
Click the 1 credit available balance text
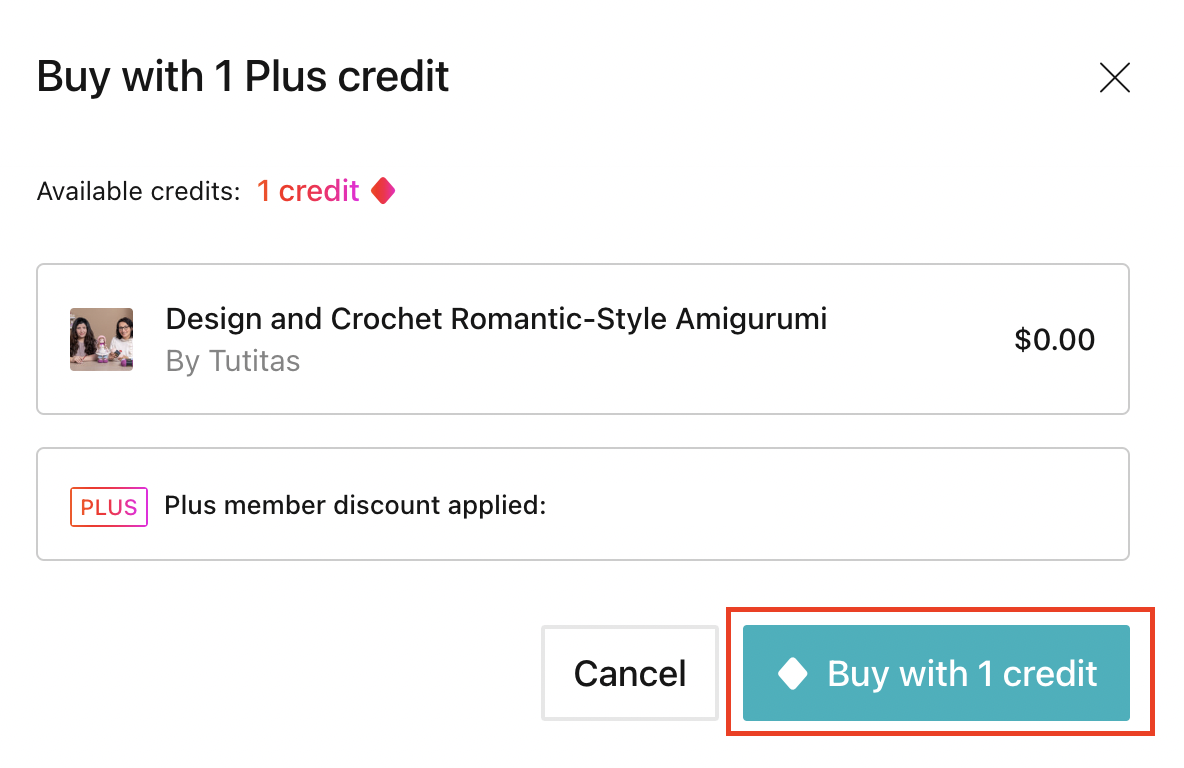click(308, 191)
